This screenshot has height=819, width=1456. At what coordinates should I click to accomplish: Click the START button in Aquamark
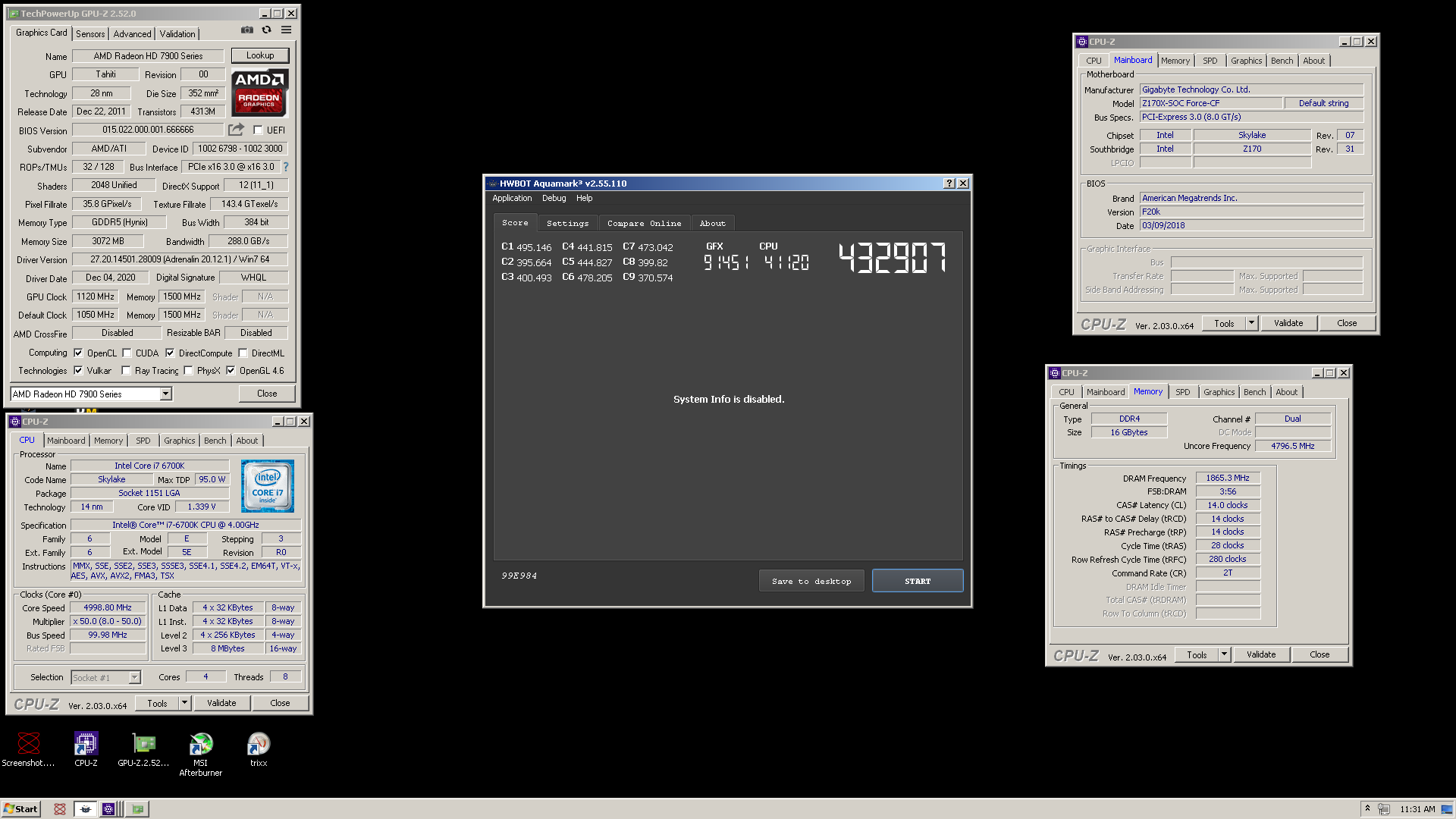pos(918,581)
